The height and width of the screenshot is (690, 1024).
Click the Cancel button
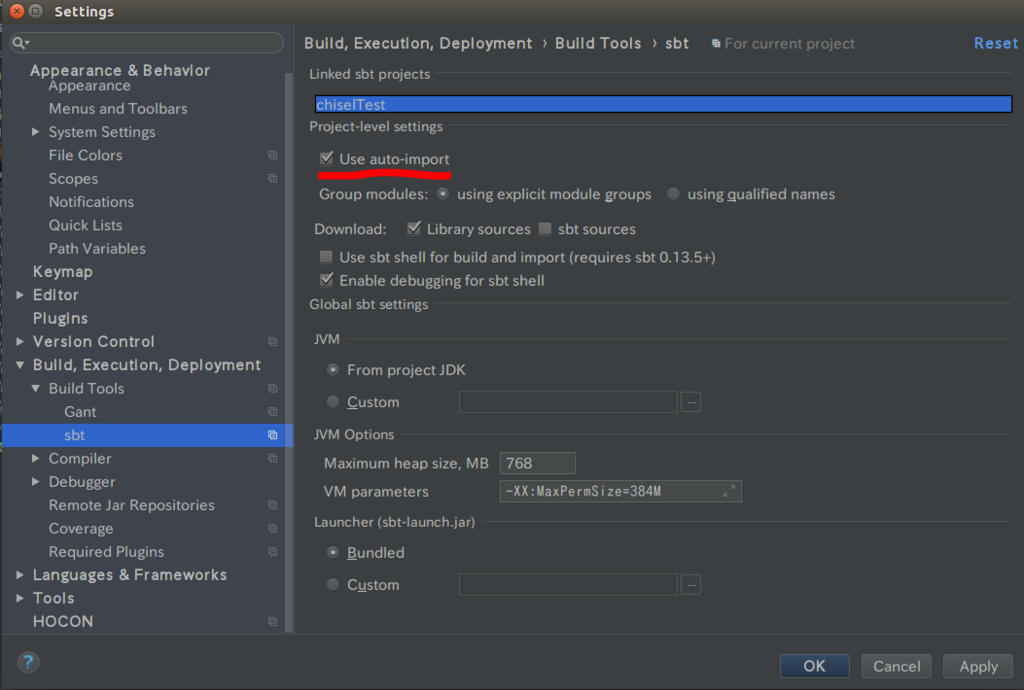pyautogui.click(x=897, y=666)
